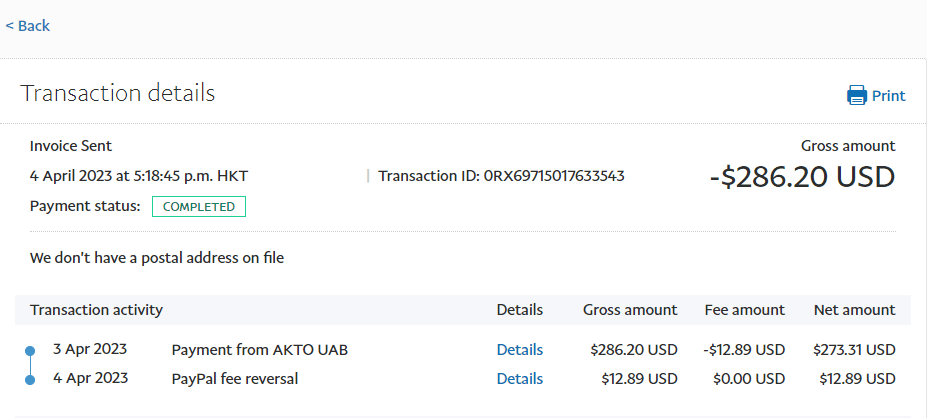Screen dimensions: 927x418
Task: Click the printer icon
Action: point(857,96)
